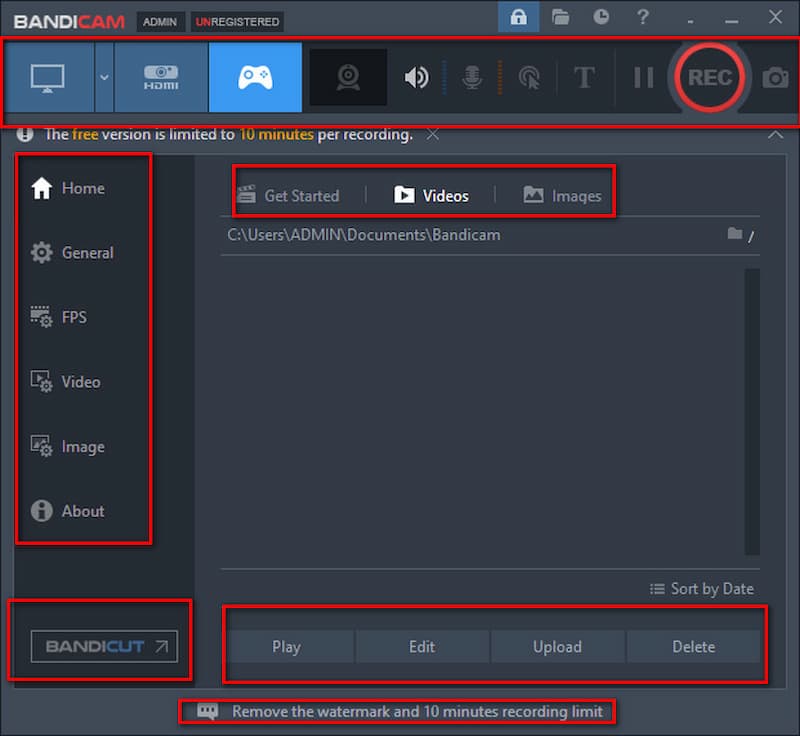
Task: Click the output folder path text
Action: (364, 235)
